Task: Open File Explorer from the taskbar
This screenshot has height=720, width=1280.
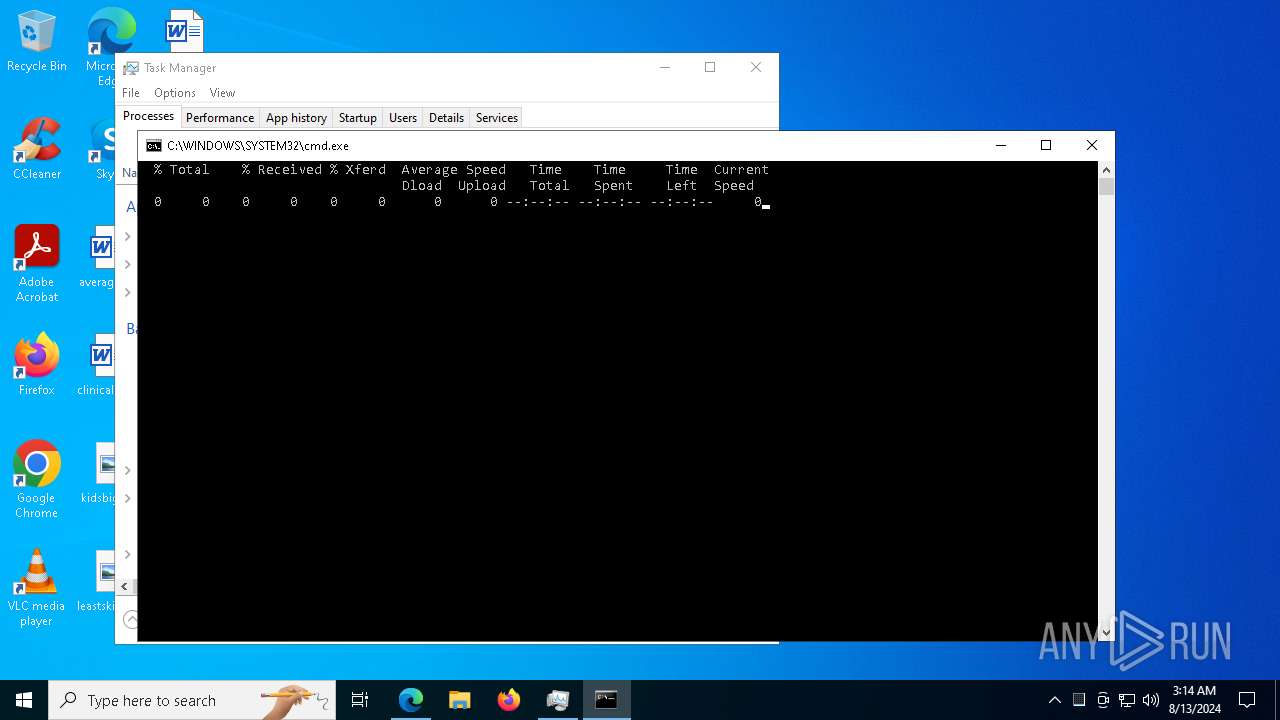Action: coord(460,700)
